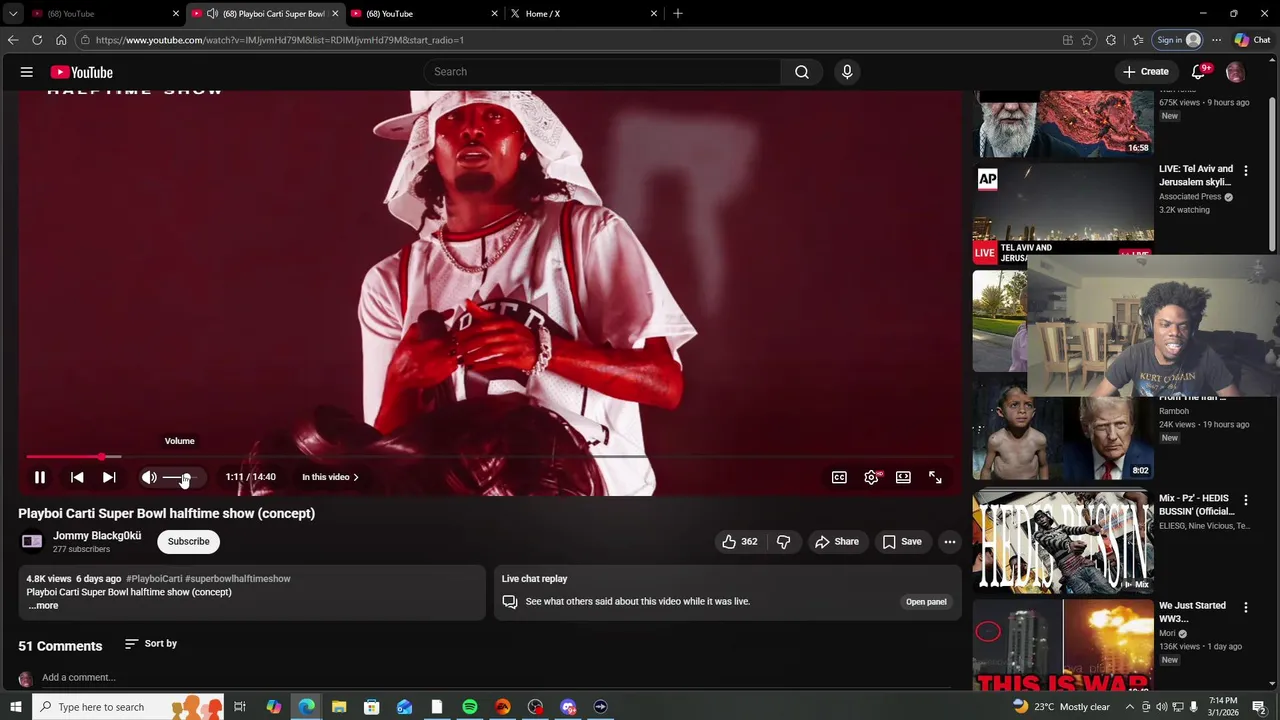
Task: Open the #superbowlhalftimeshow hashtag
Action: pyautogui.click(x=238, y=579)
